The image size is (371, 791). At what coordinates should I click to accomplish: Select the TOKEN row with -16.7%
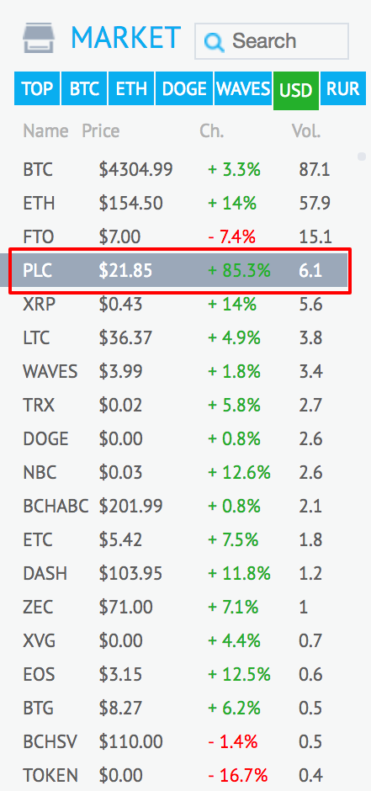[181, 774]
